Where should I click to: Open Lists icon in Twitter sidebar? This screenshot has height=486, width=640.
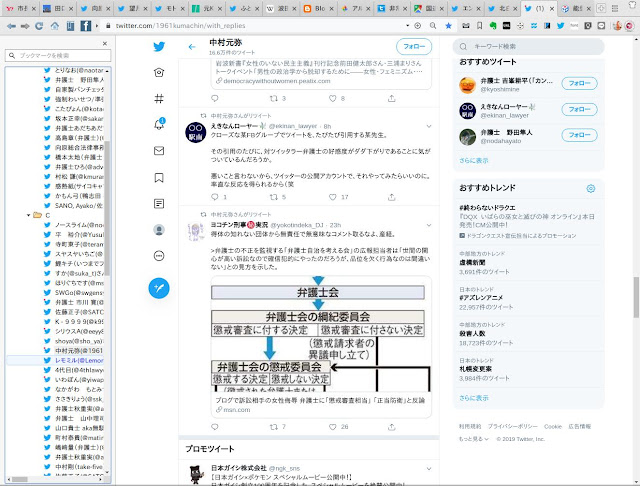click(x=159, y=204)
